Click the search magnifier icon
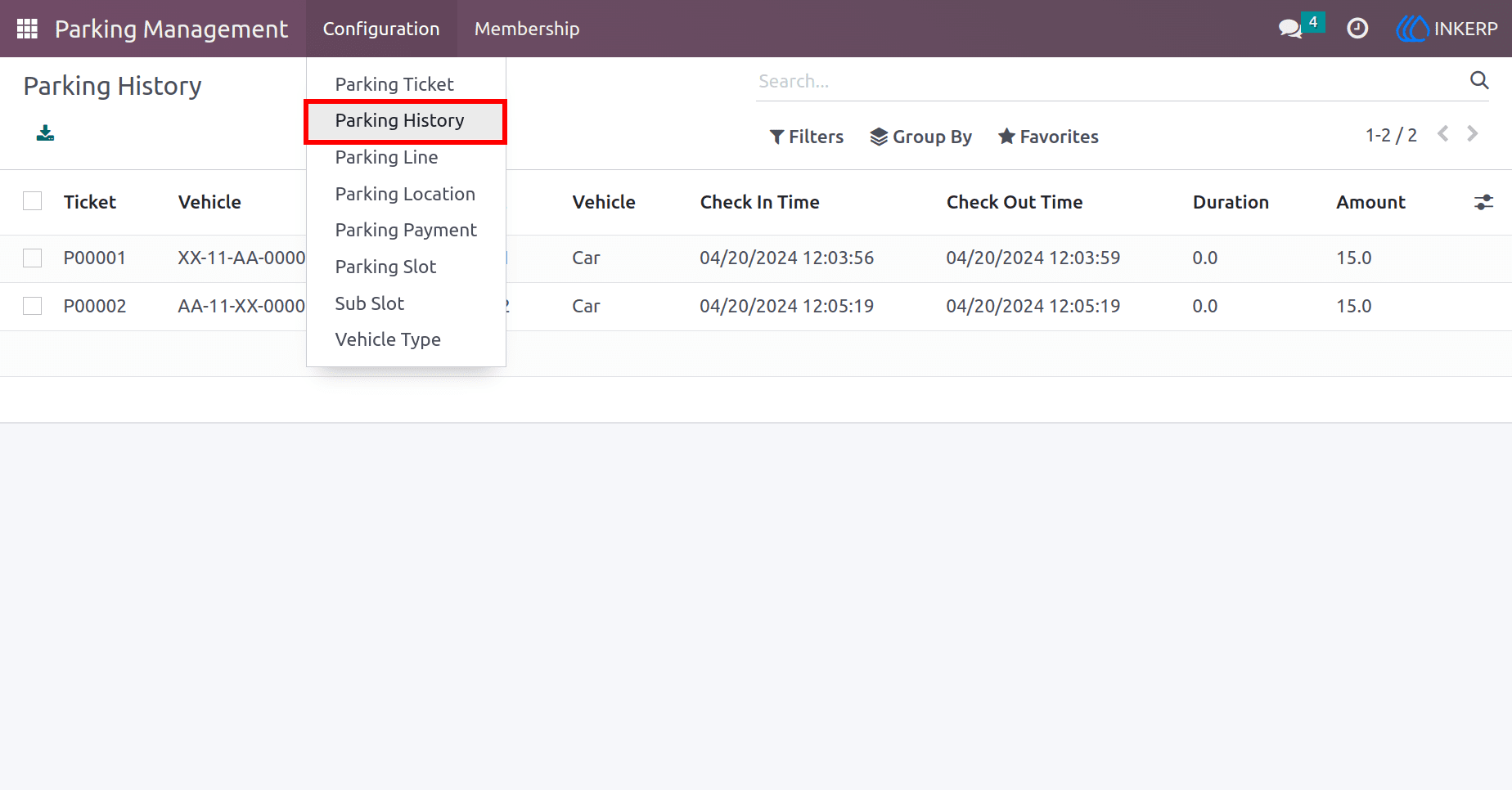 [1479, 80]
